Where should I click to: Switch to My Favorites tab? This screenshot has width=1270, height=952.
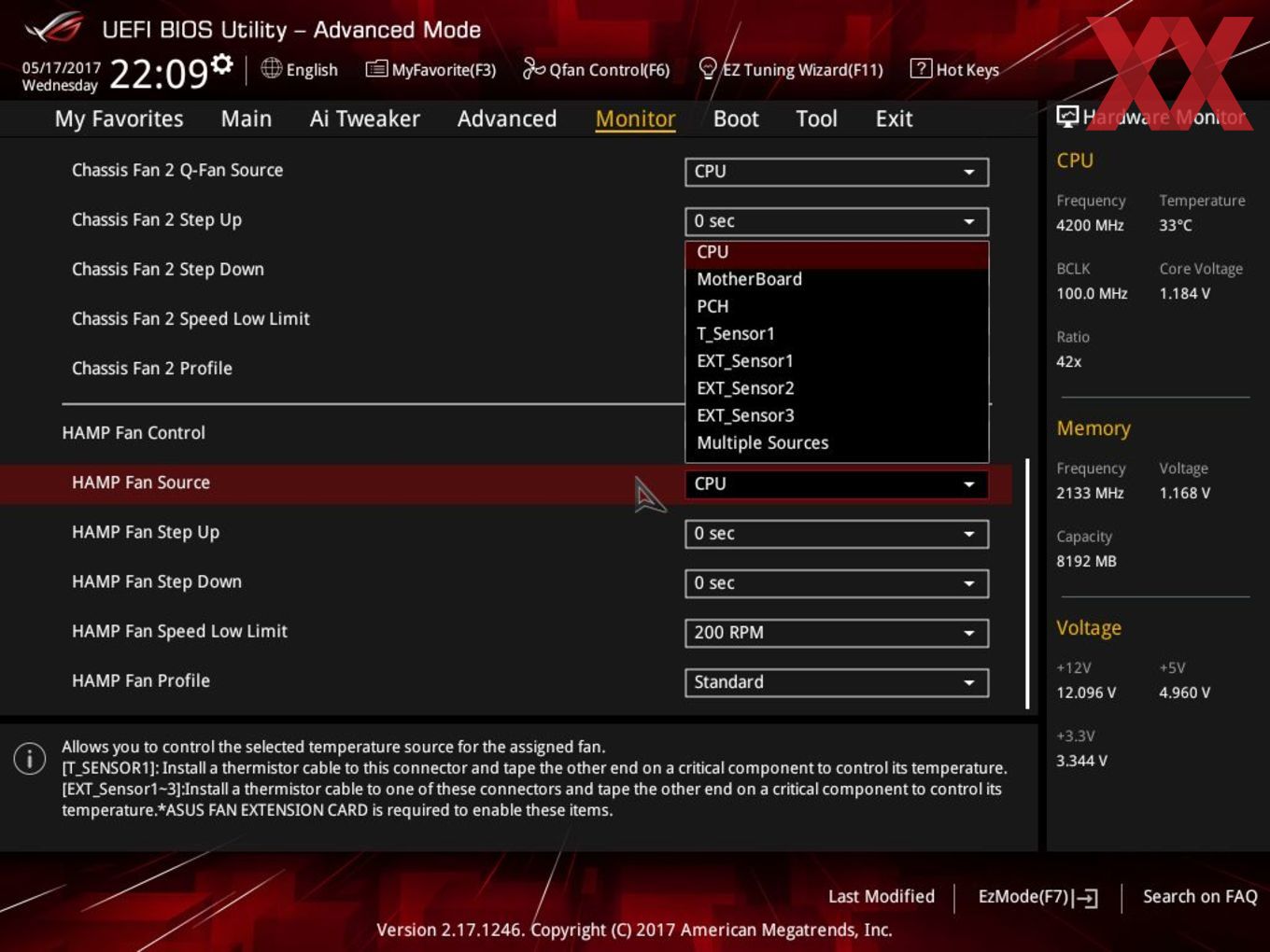(x=119, y=119)
